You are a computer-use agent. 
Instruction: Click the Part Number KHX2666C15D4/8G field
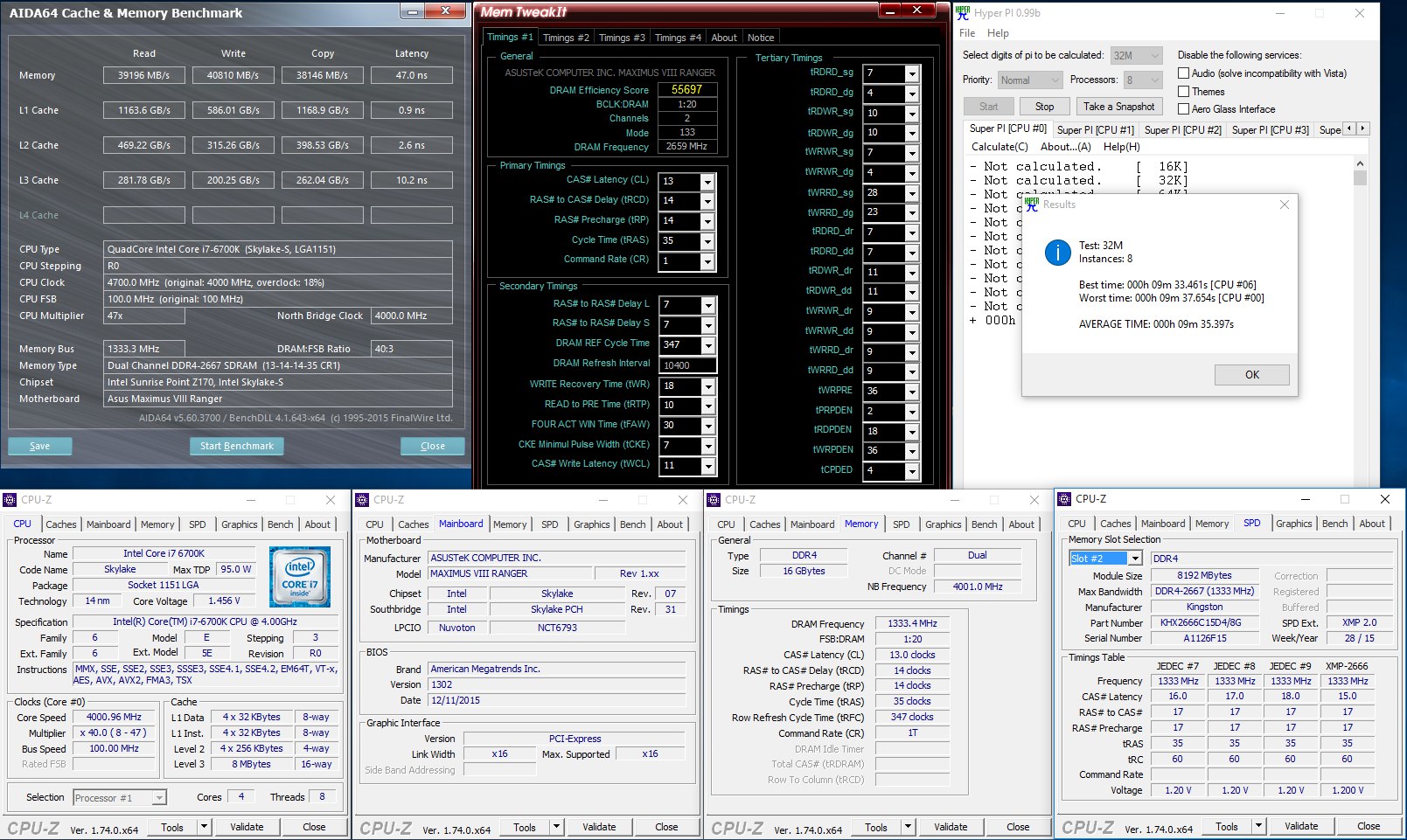pos(1204,622)
